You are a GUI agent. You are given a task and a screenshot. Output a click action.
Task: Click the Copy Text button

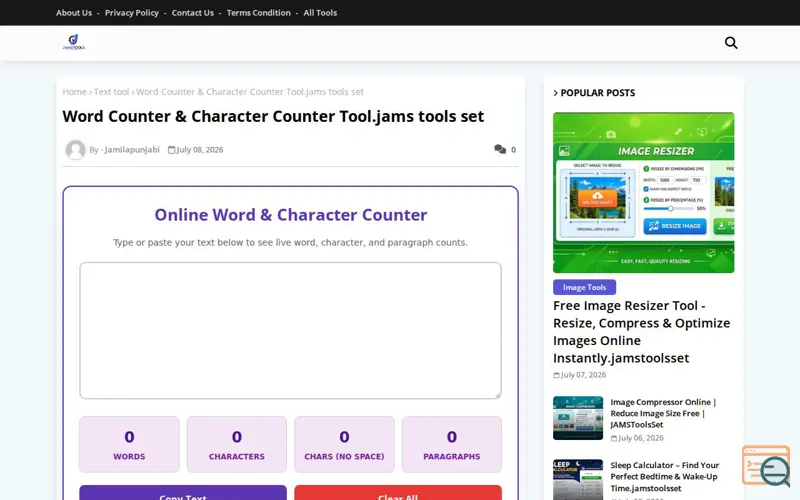click(x=183, y=493)
